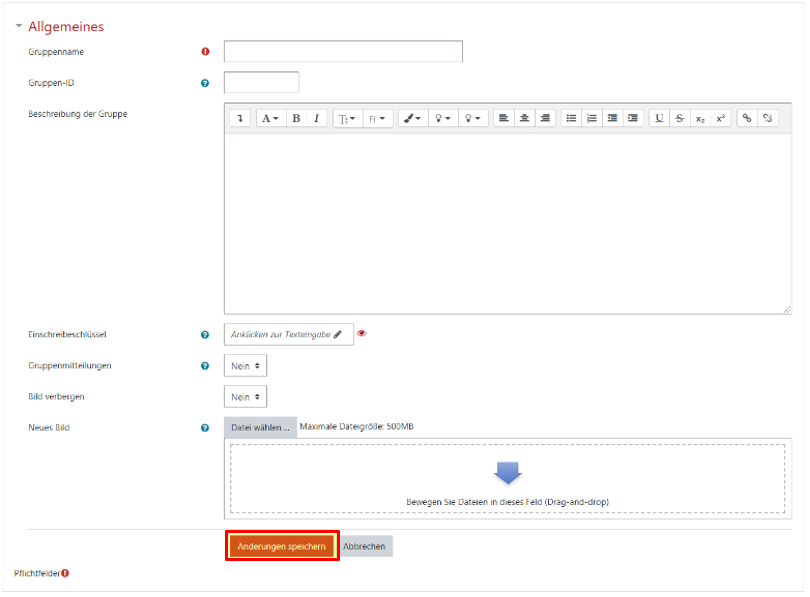This screenshot has width=810, height=597.
Task: Toggle bold formatting in the editor
Action: click(296, 118)
